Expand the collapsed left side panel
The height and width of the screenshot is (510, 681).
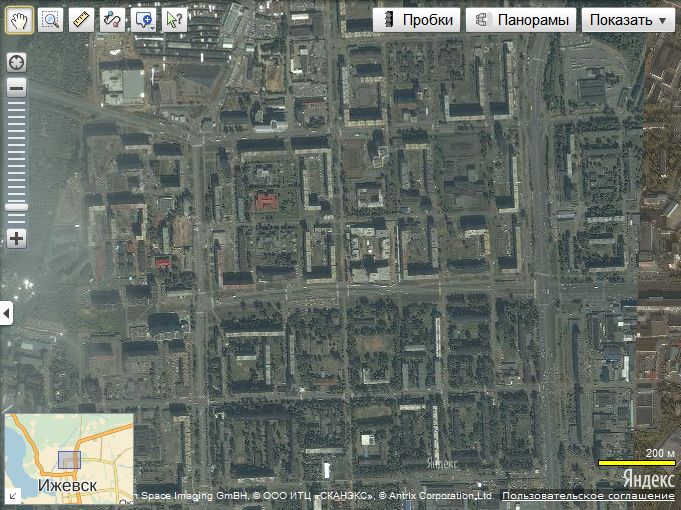(5, 314)
